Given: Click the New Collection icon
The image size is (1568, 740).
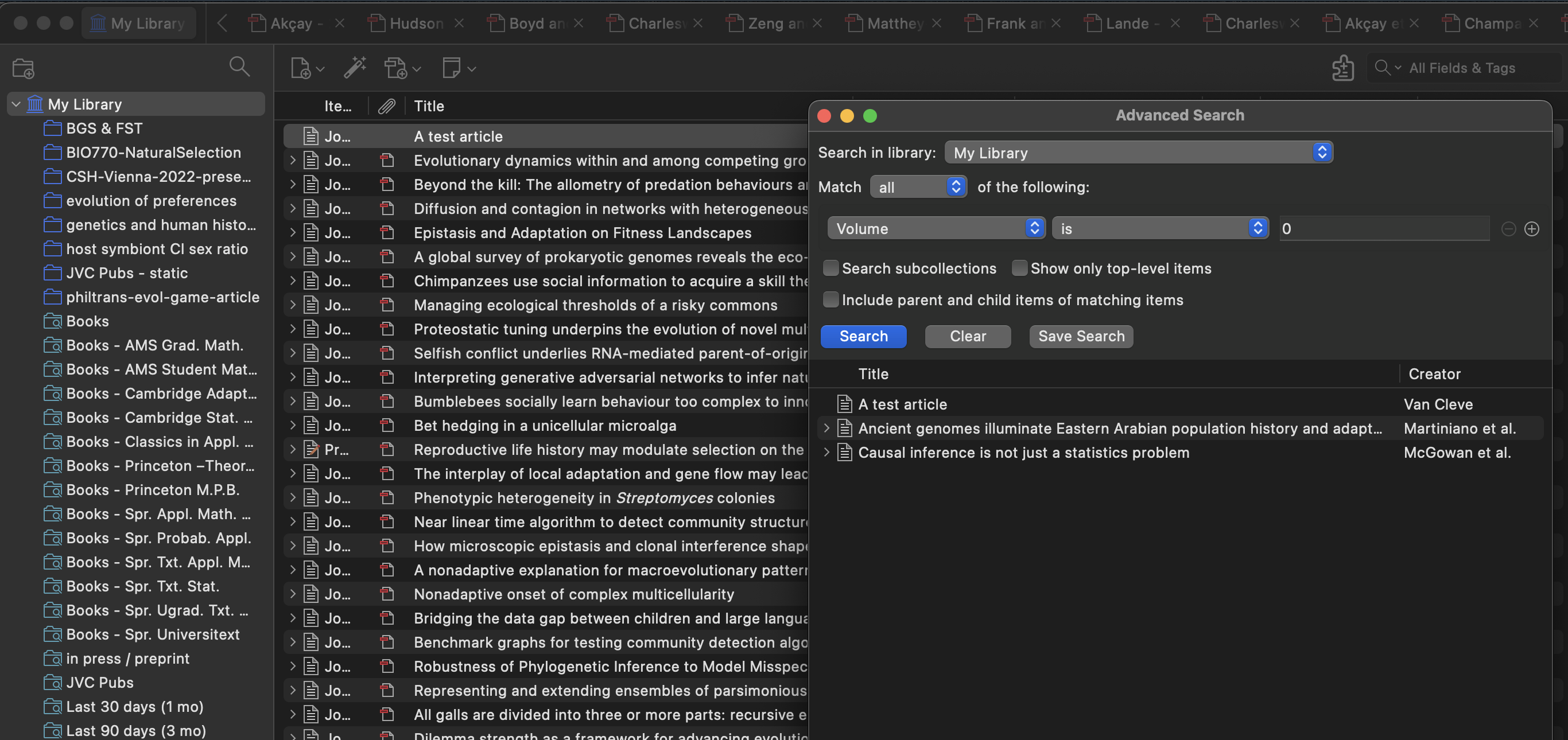Looking at the screenshot, I should coord(23,68).
